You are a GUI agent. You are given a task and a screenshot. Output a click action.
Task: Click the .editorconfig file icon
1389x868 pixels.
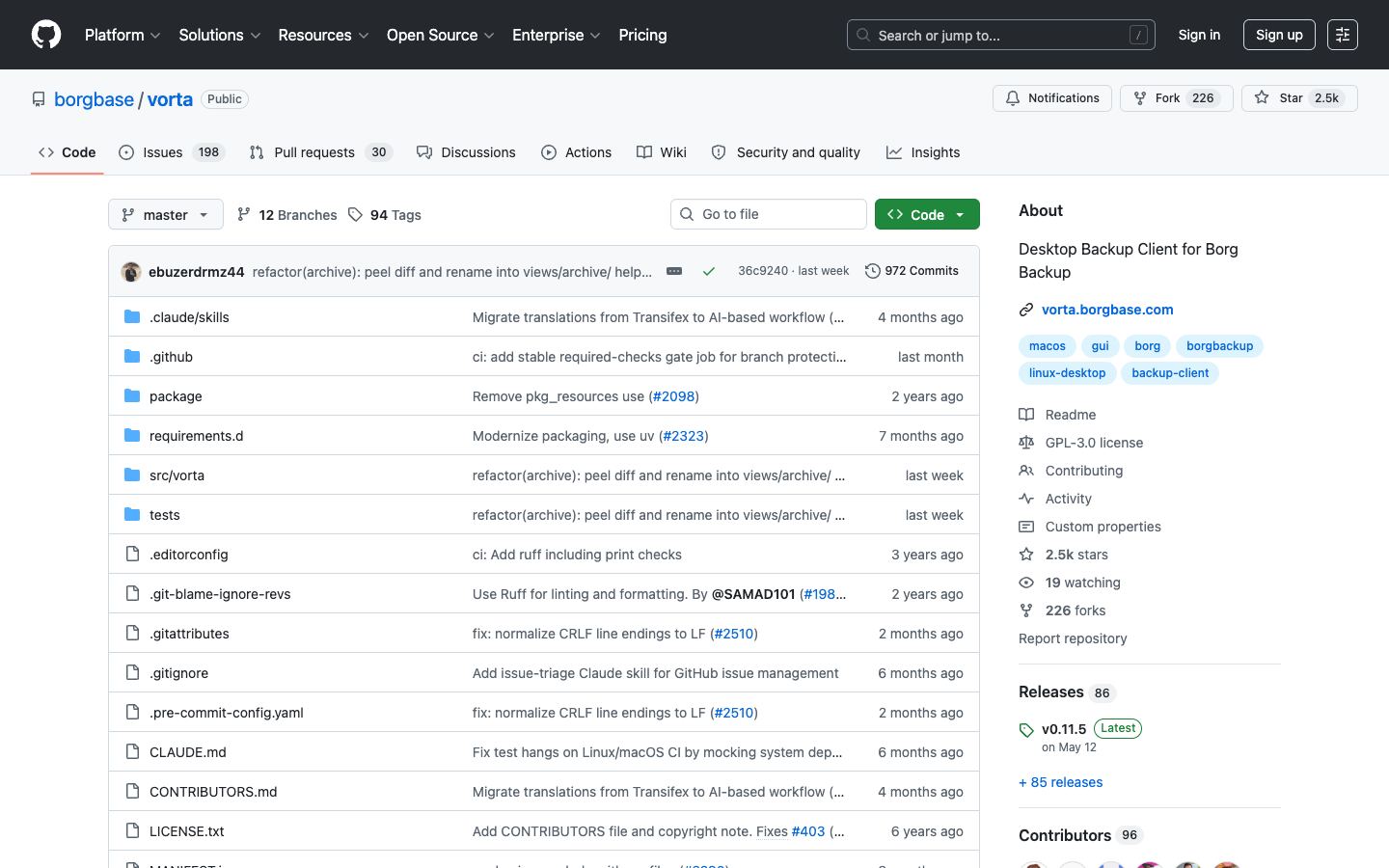point(132,554)
